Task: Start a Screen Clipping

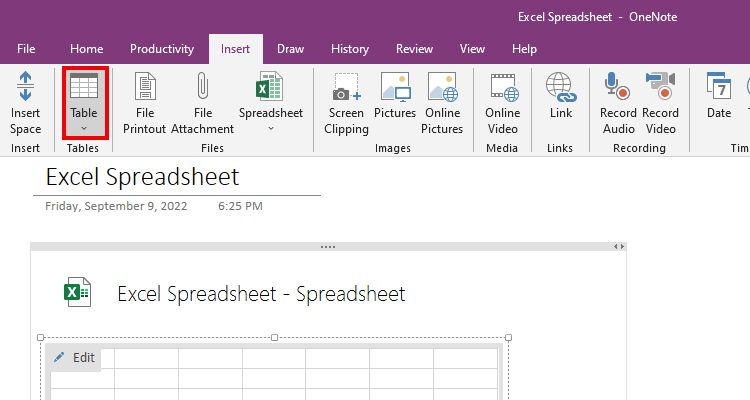Action: click(346, 103)
